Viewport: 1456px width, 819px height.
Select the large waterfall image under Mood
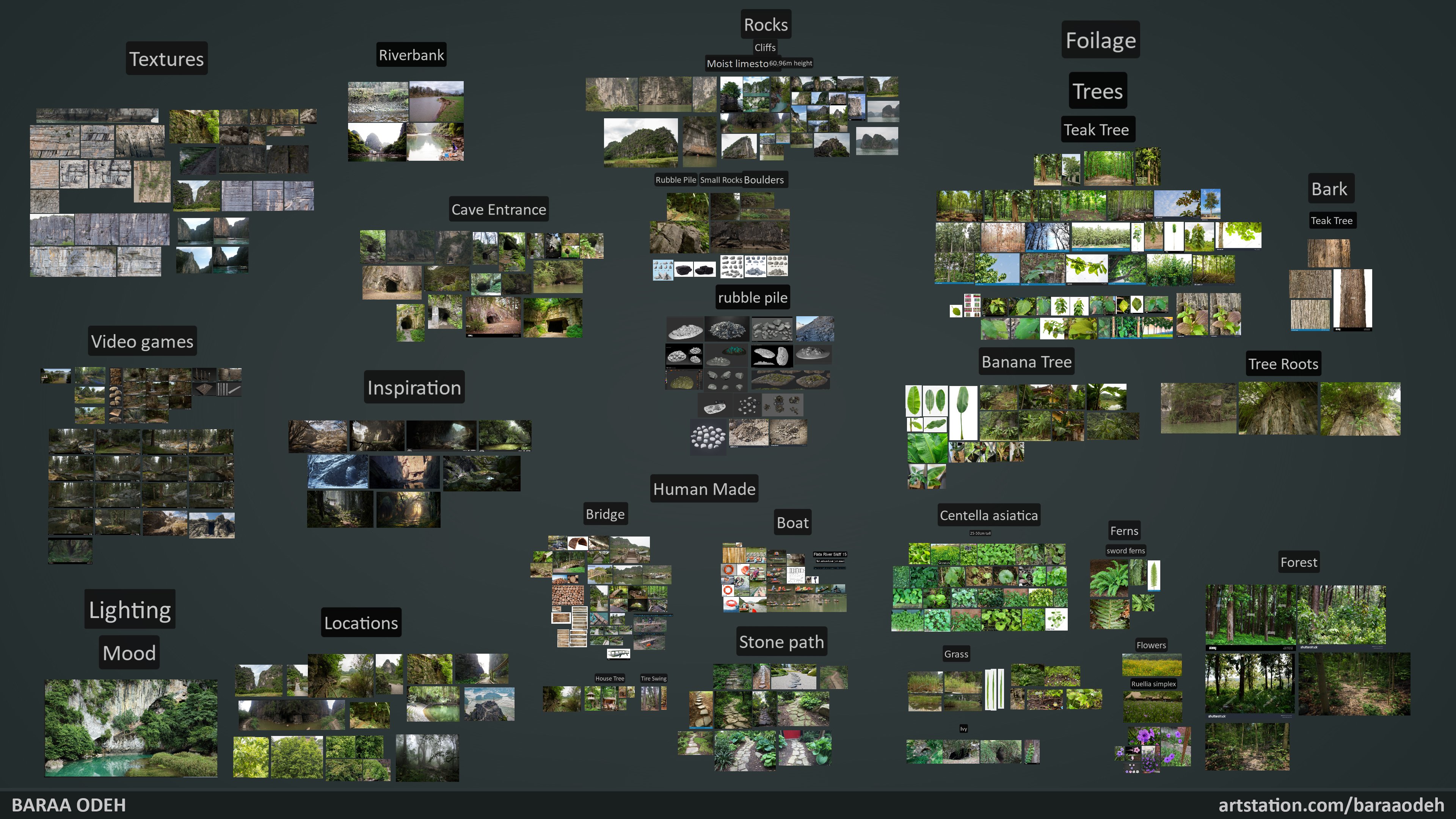click(131, 728)
